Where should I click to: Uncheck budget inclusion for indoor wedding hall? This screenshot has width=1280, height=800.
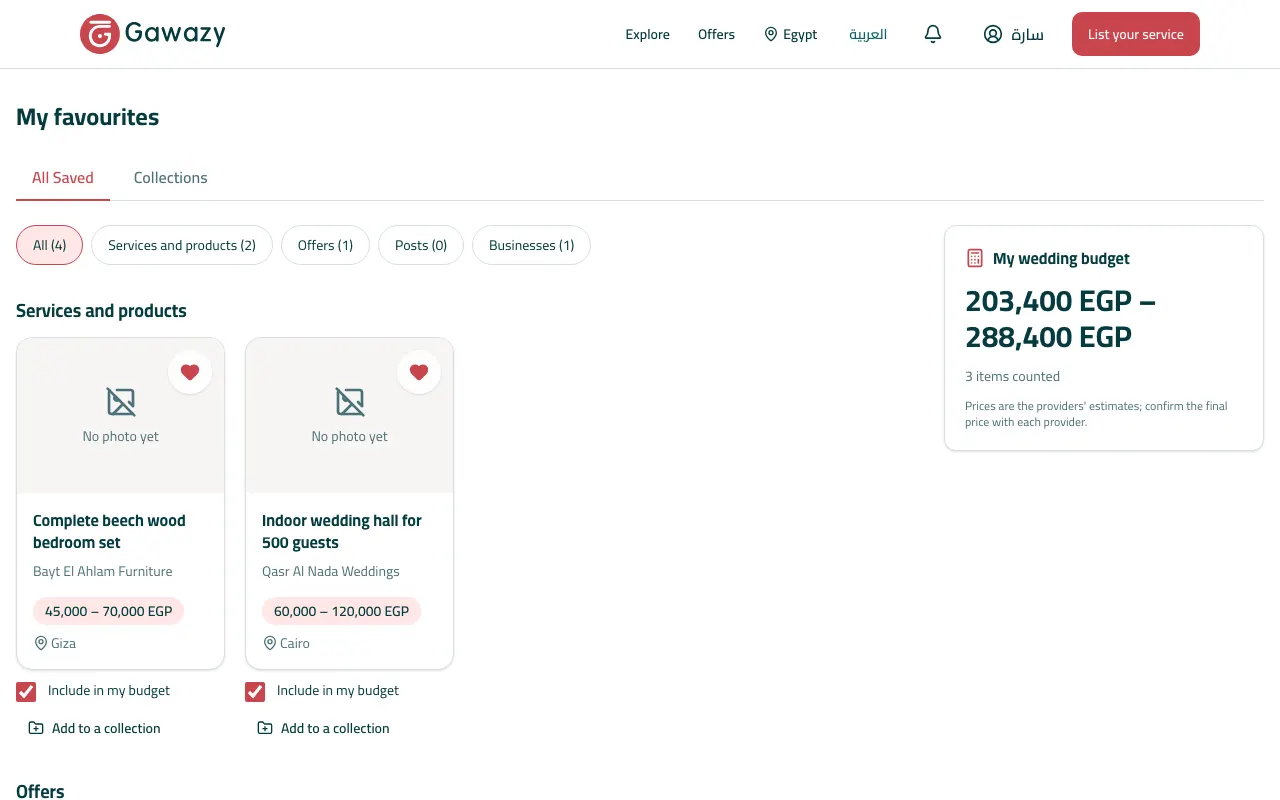click(255, 691)
